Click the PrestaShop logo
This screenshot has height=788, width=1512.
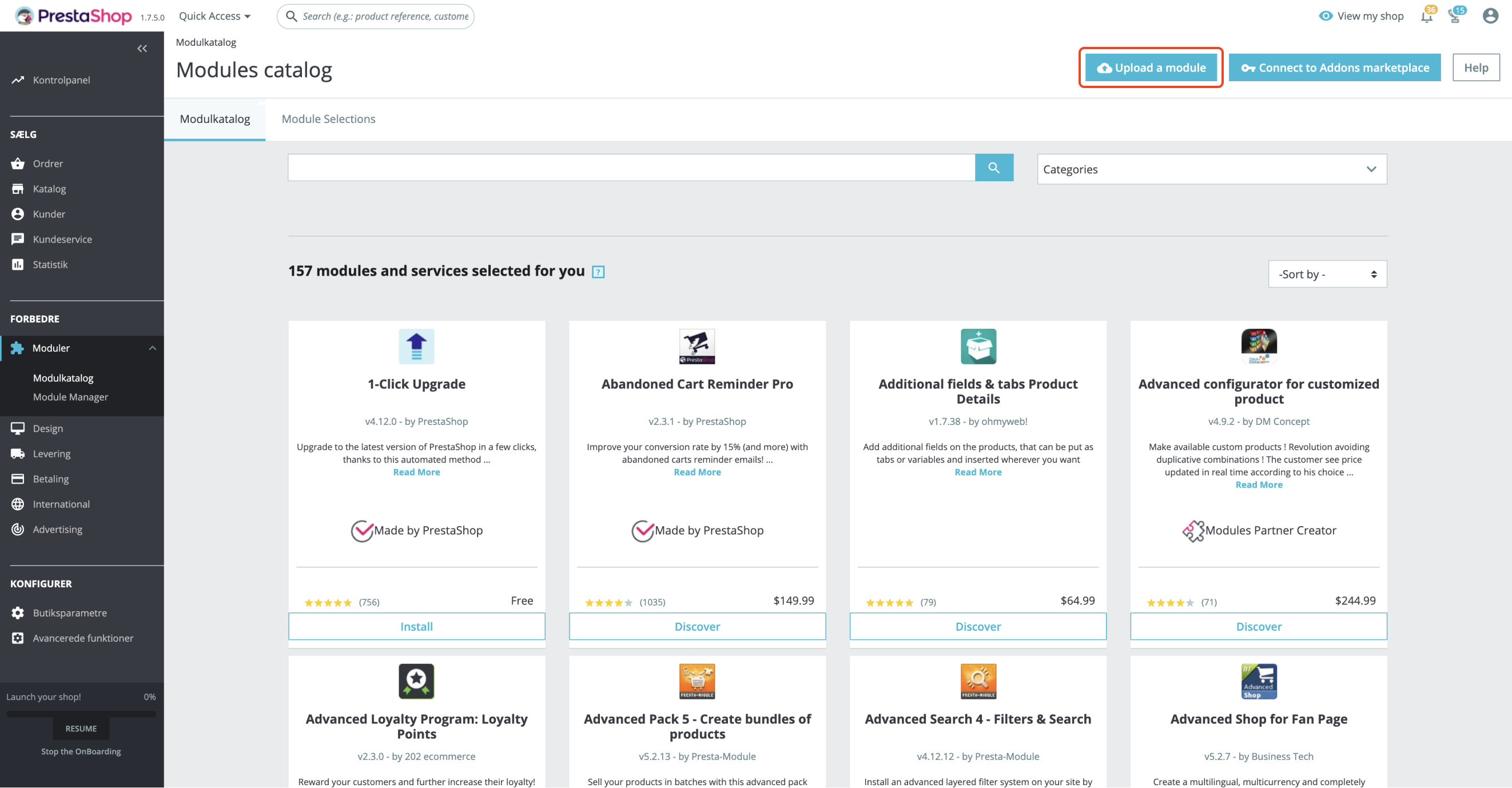point(73,16)
